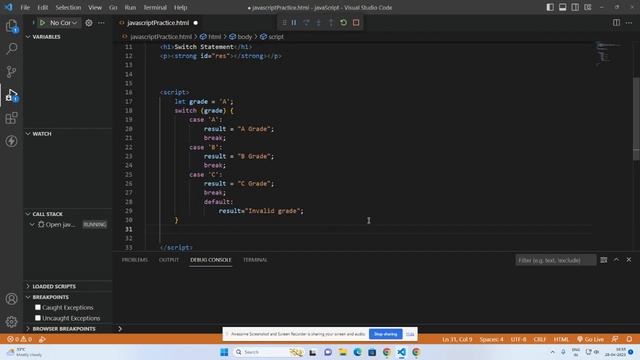Split the editor right
Image resolution: width=640 pixels, height=360 pixels.
pos(616,23)
